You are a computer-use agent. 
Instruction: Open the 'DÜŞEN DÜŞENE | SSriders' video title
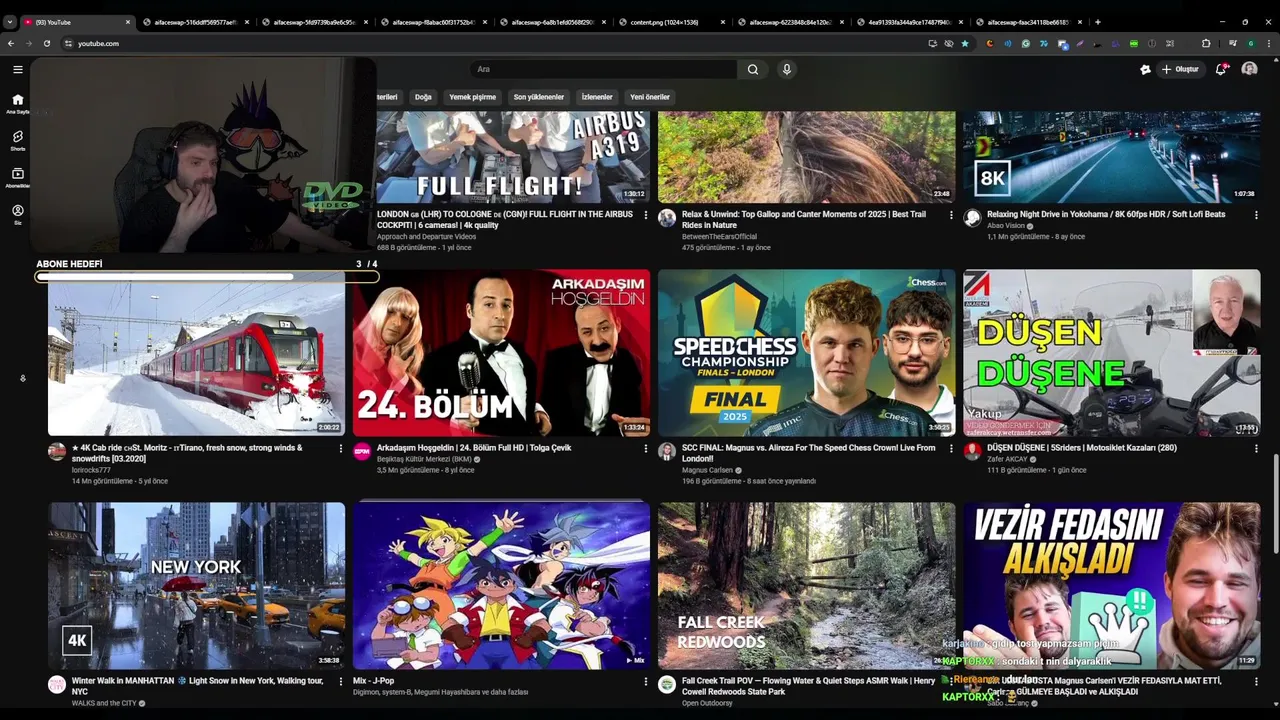[x=1082, y=448]
